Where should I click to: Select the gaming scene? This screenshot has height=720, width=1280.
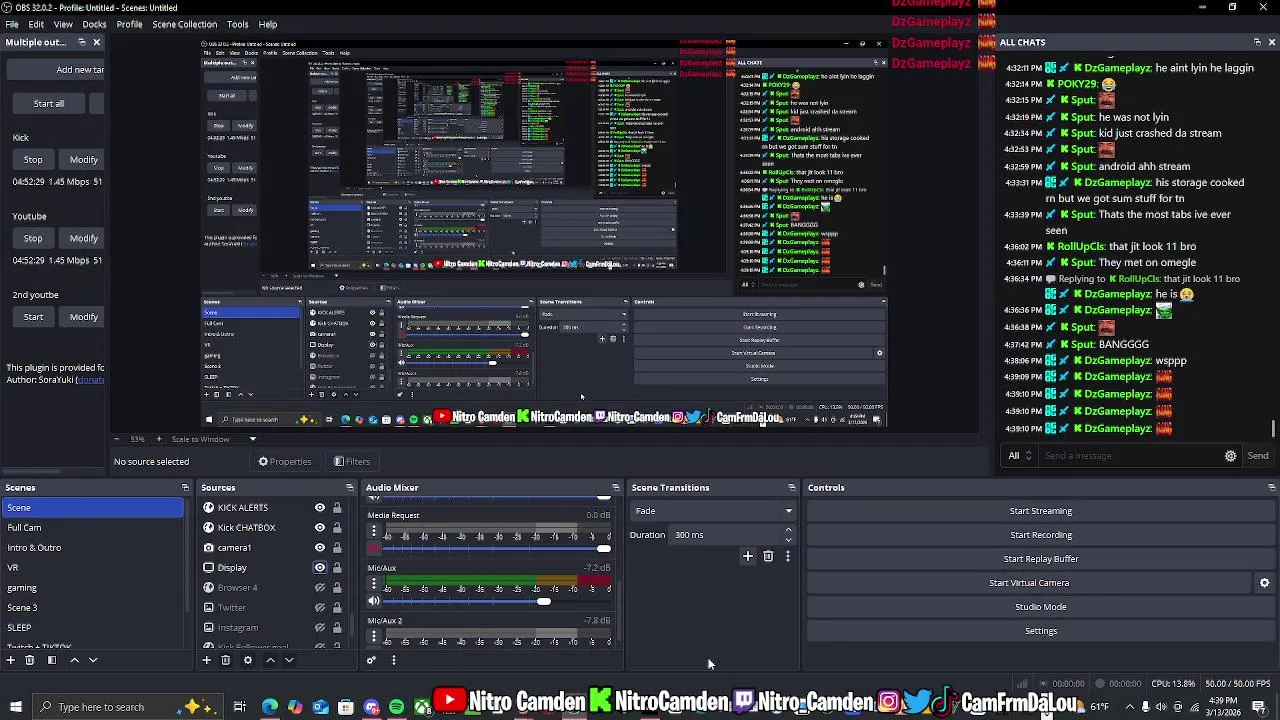point(92,588)
